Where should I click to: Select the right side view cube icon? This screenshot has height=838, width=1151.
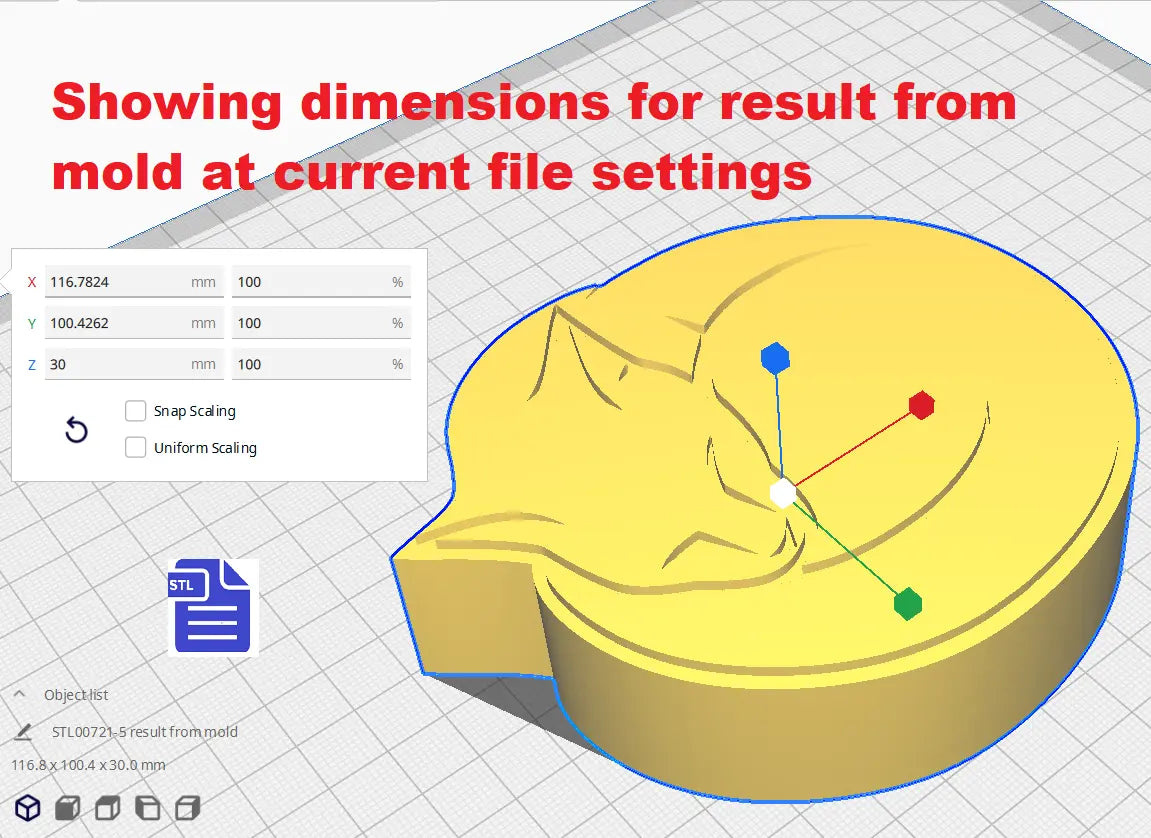coord(187,807)
